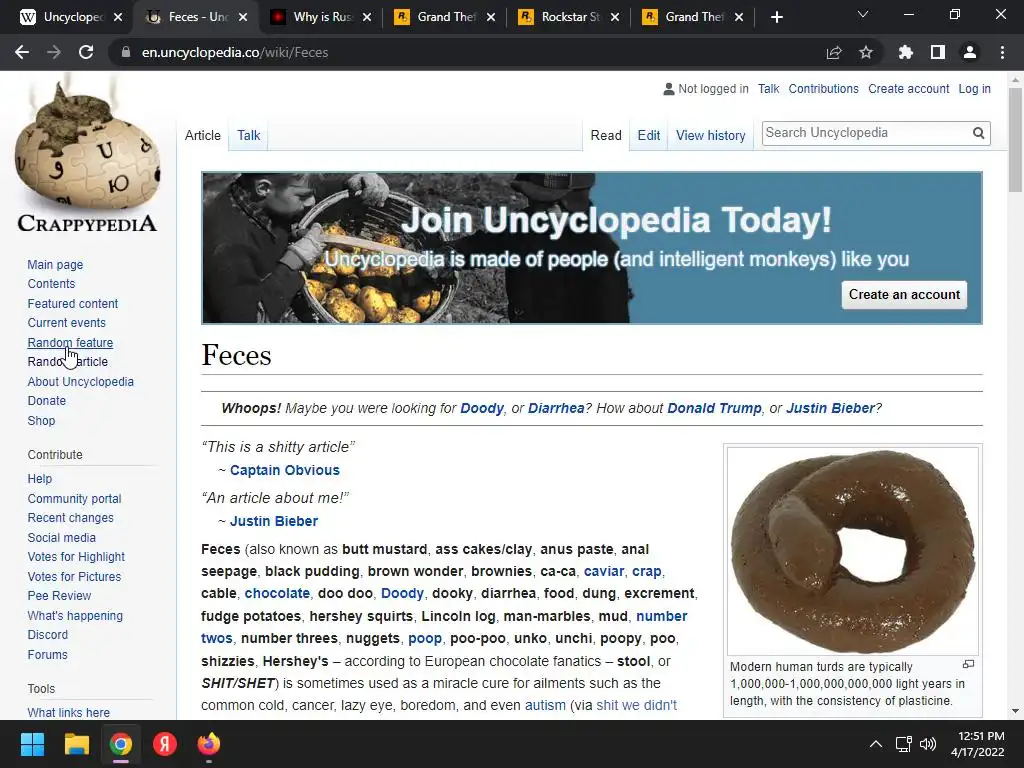Viewport: 1024px width, 768px height.
Task: Open the Captain Obvious link
Action: (285, 470)
